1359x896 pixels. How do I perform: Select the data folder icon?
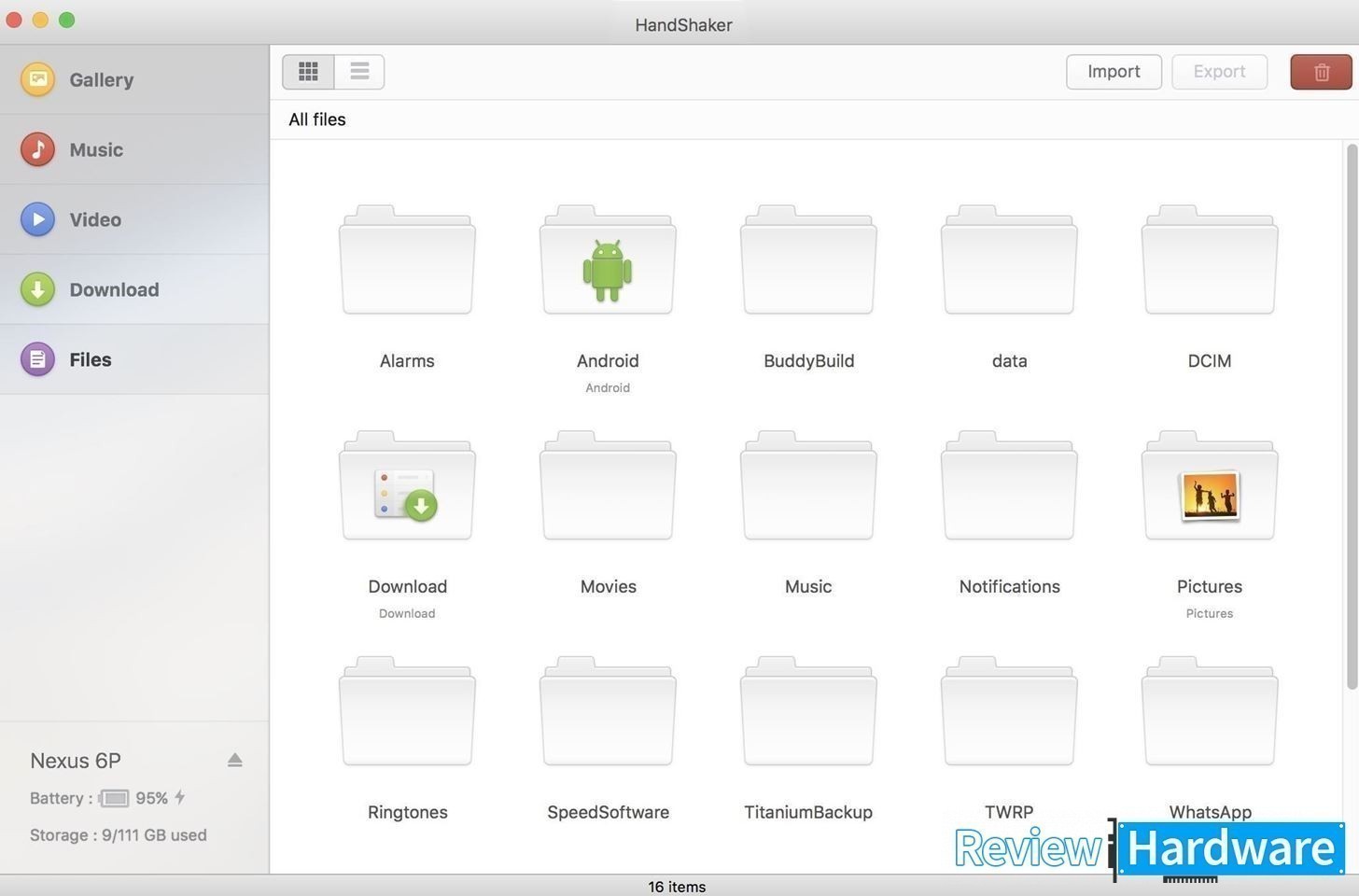[x=1009, y=259]
